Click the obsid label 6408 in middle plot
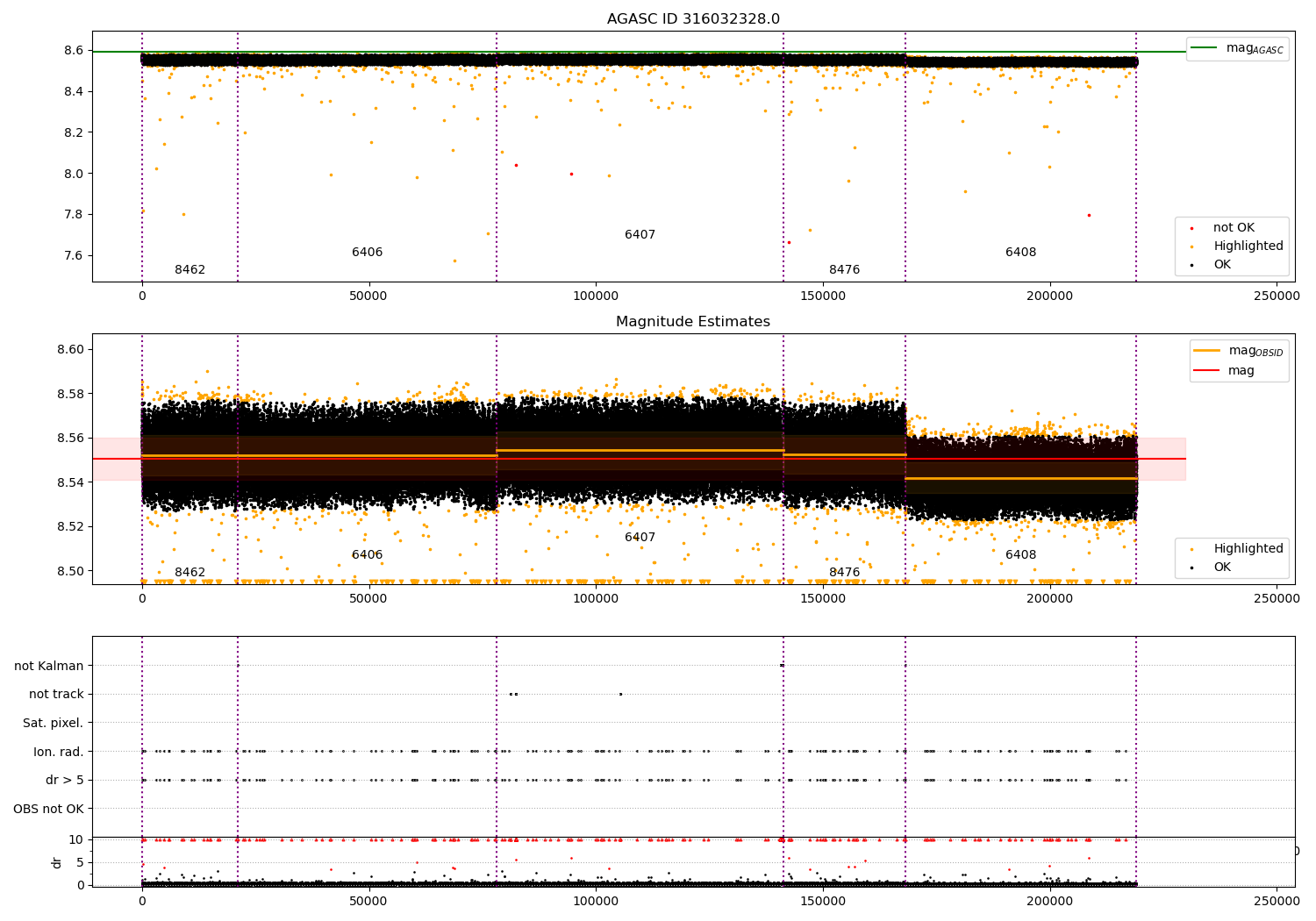The height and width of the screenshot is (921, 1316). tap(1020, 555)
